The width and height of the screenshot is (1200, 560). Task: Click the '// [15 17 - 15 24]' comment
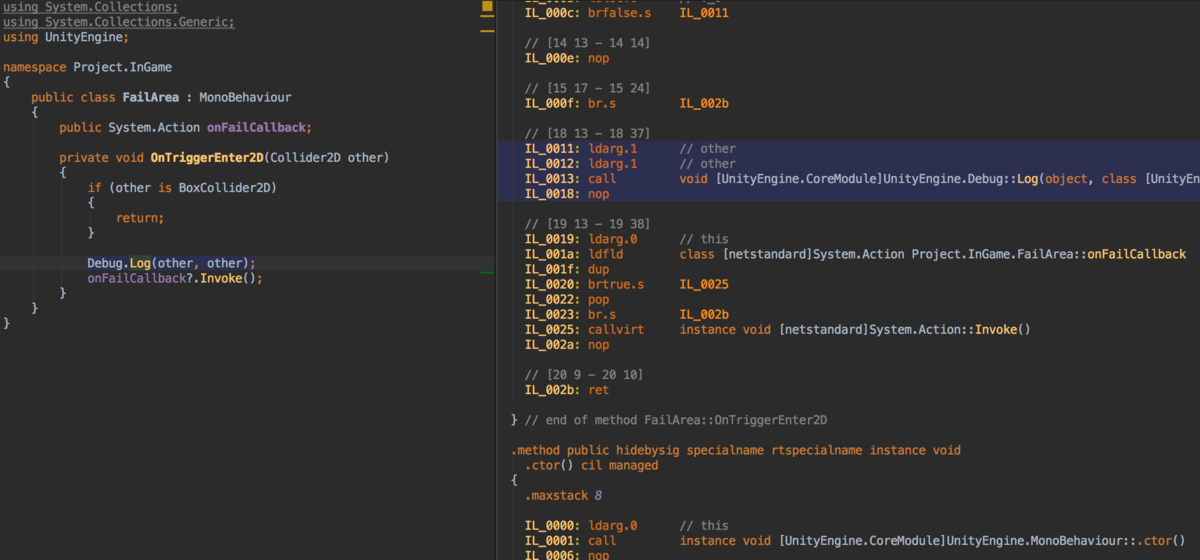pos(588,89)
